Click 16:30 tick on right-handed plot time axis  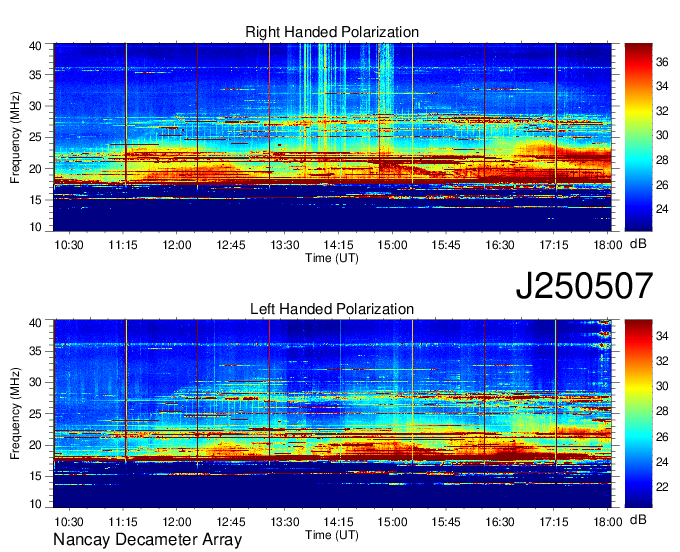pos(500,245)
